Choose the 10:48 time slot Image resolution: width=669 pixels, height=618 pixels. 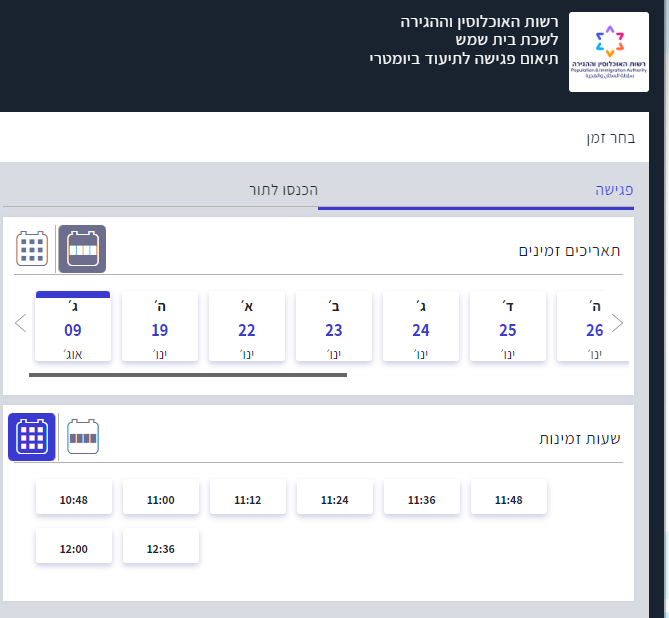(x=74, y=498)
